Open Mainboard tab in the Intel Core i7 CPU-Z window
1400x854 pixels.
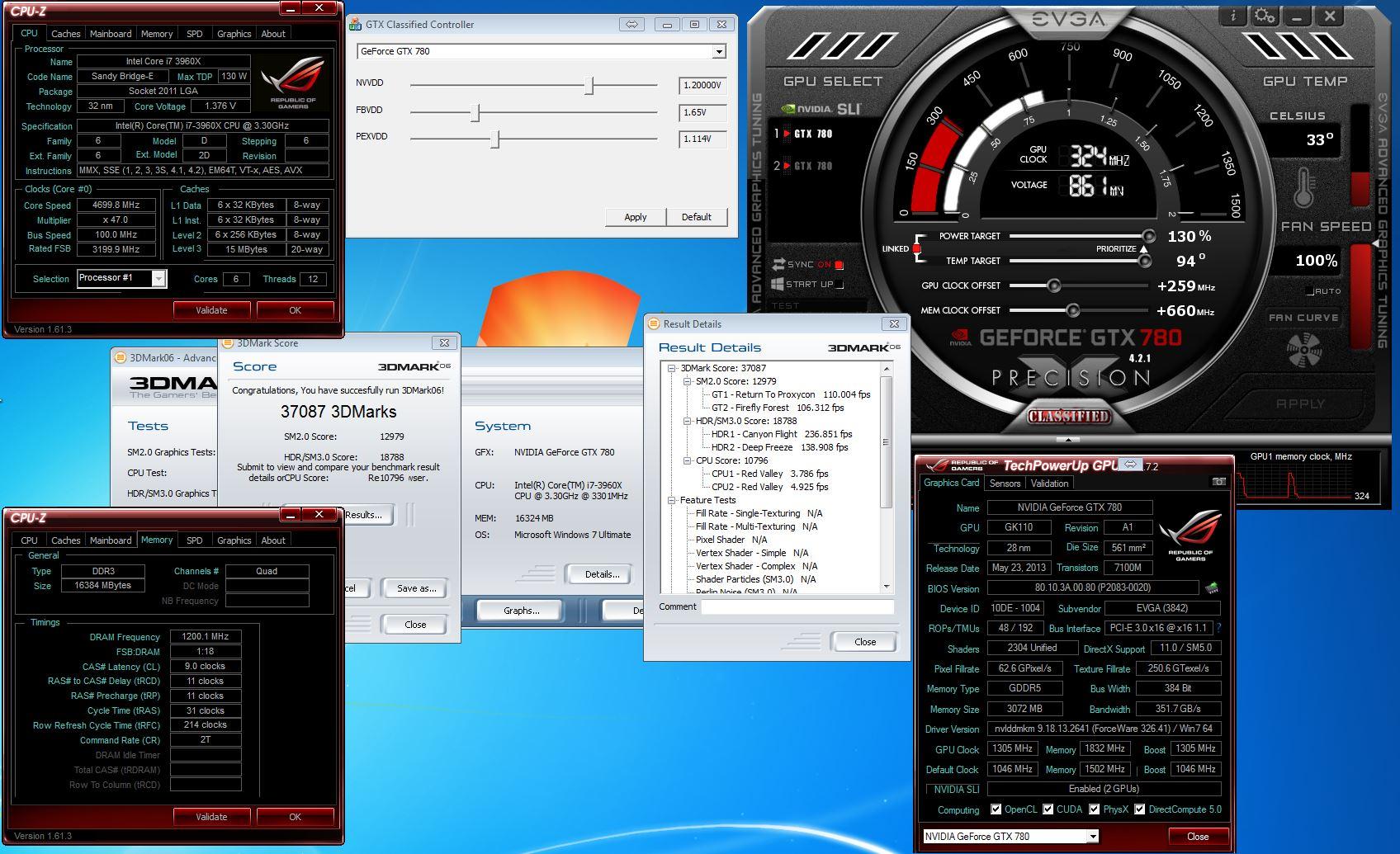pyautogui.click(x=111, y=34)
